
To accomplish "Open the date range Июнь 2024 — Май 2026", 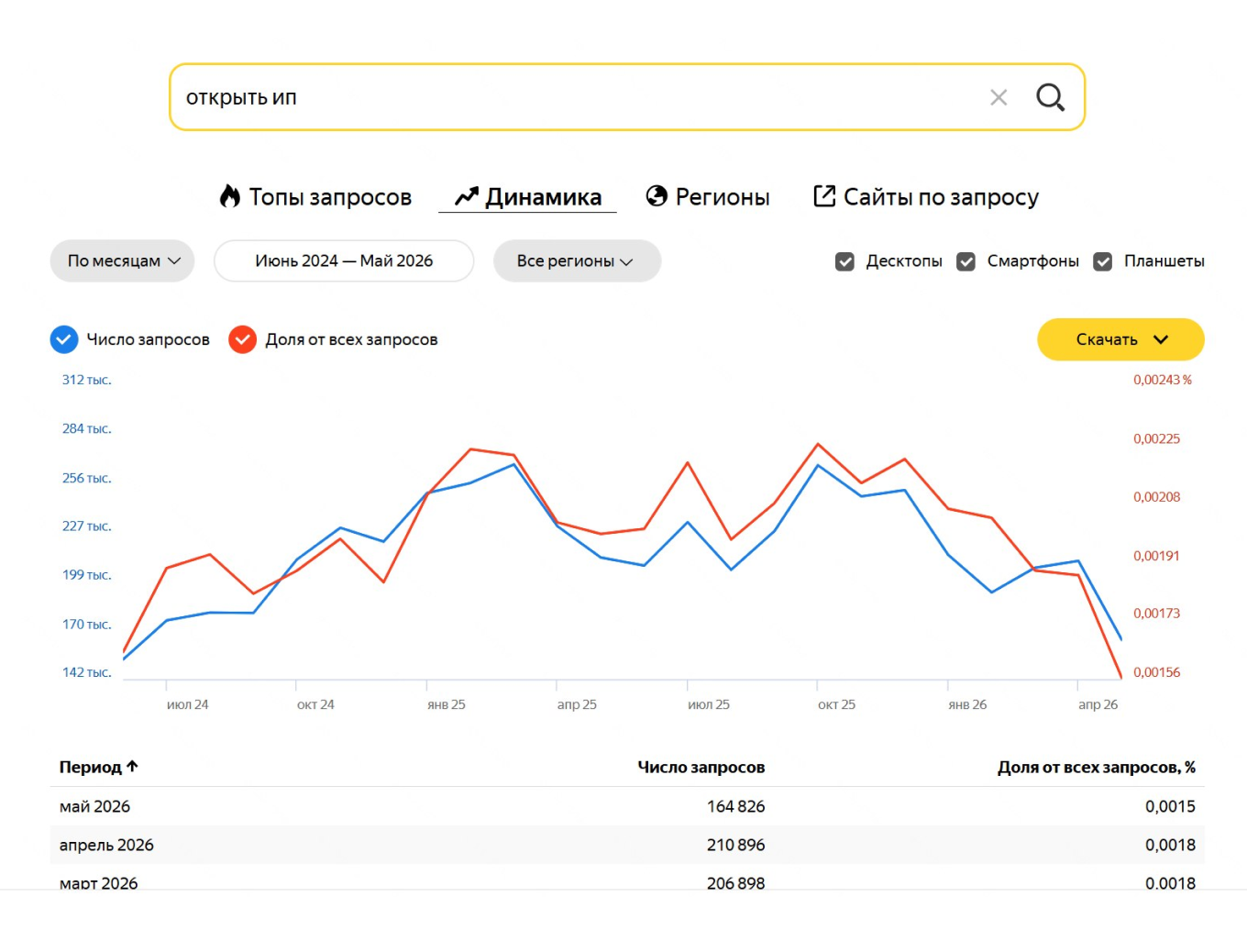I will [x=344, y=260].
